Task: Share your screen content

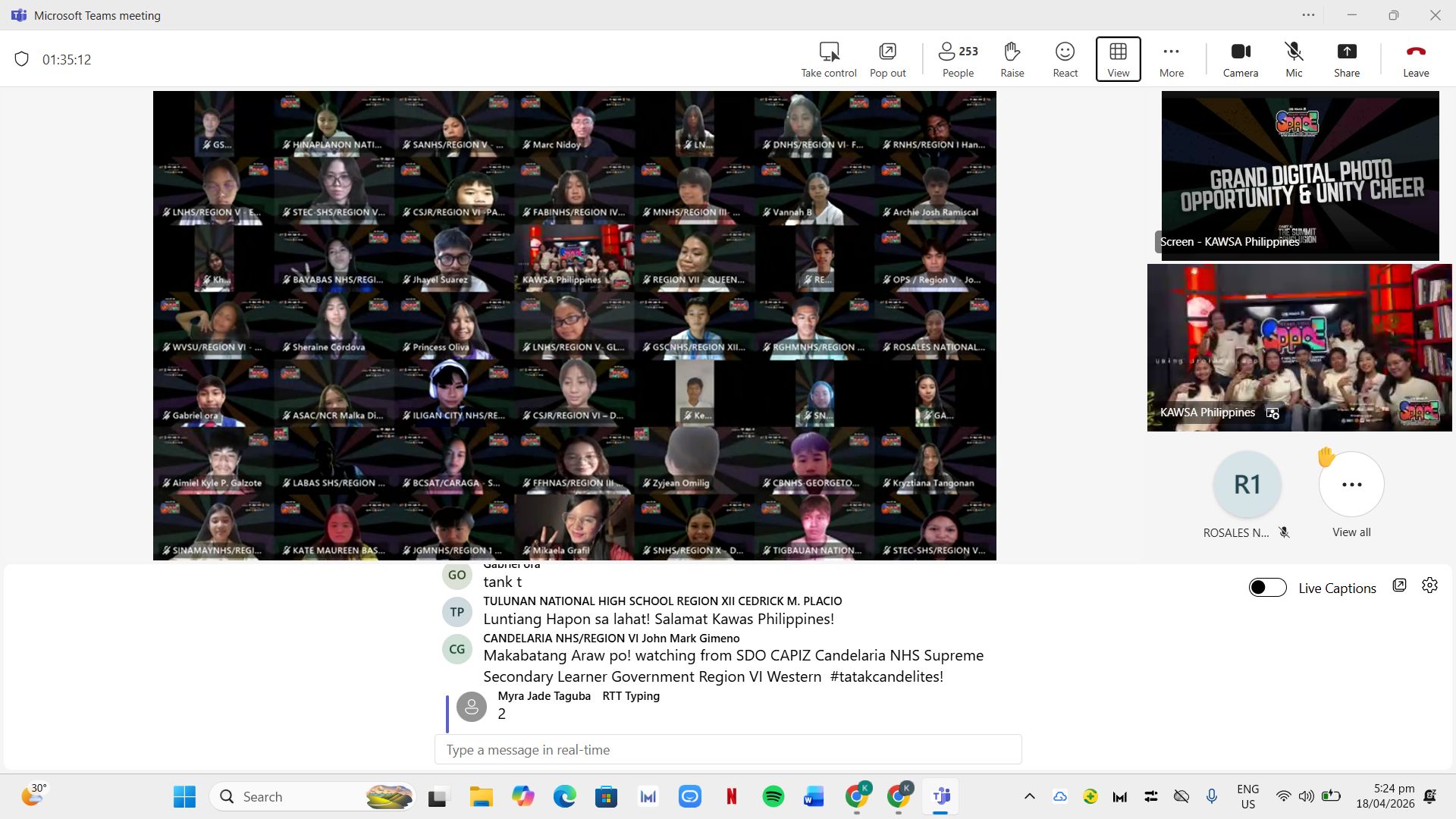Action: click(1347, 59)
